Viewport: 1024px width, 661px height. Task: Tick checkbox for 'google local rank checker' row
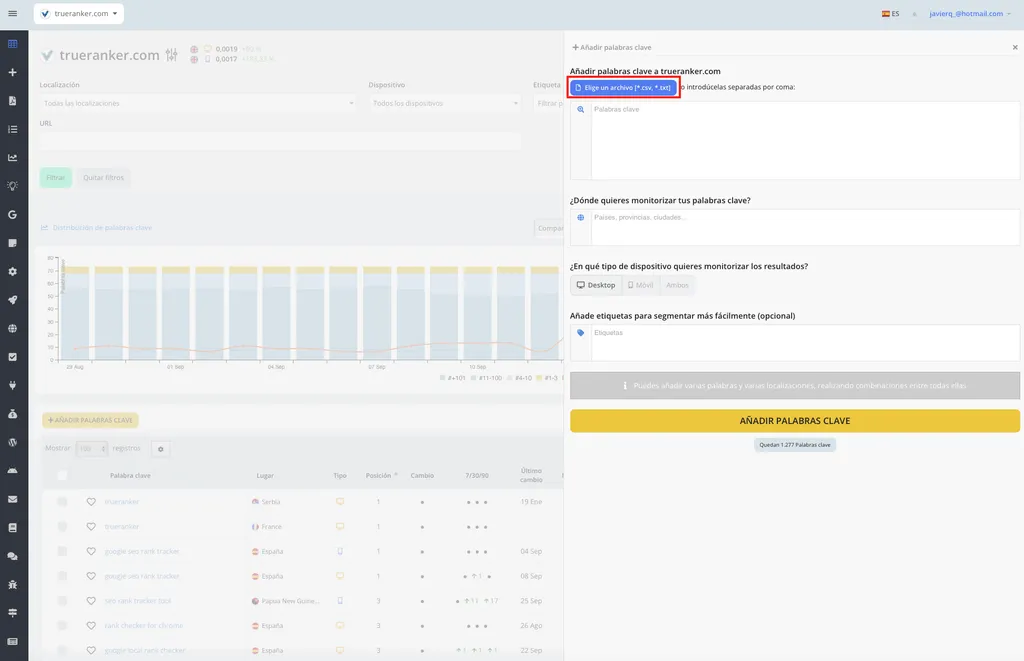click(62, 651)
